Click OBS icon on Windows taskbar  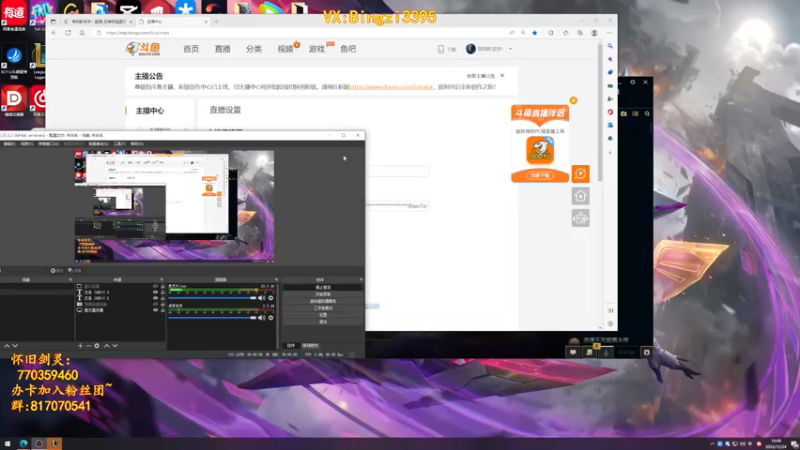point(39,444)
